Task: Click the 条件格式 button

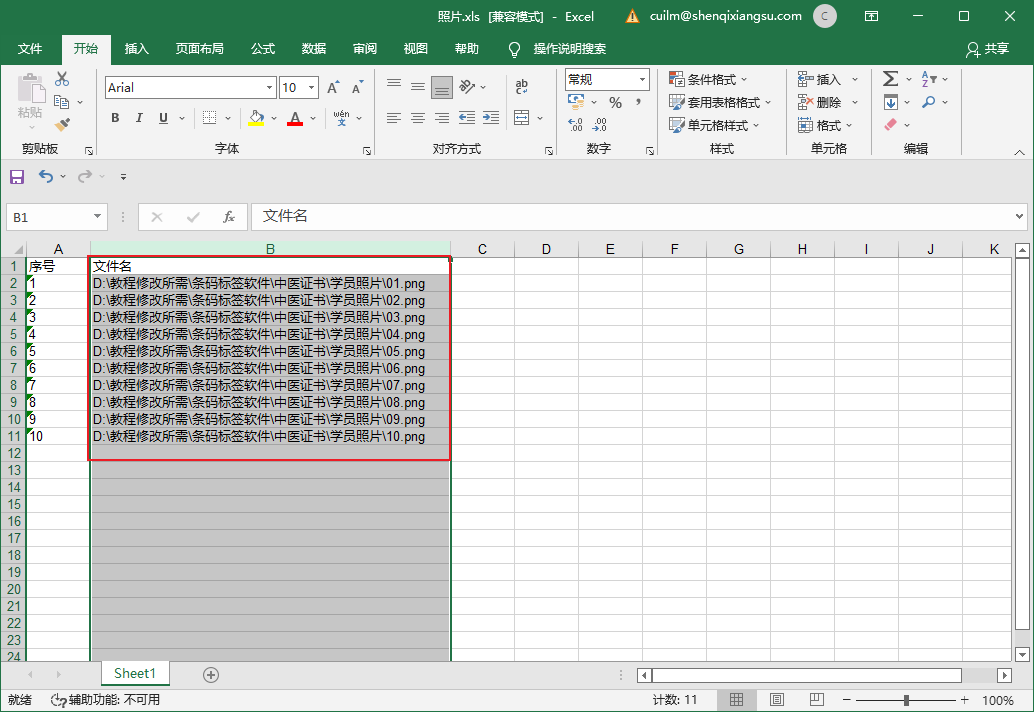Action: pyautogui.click(x=708, y=79)
